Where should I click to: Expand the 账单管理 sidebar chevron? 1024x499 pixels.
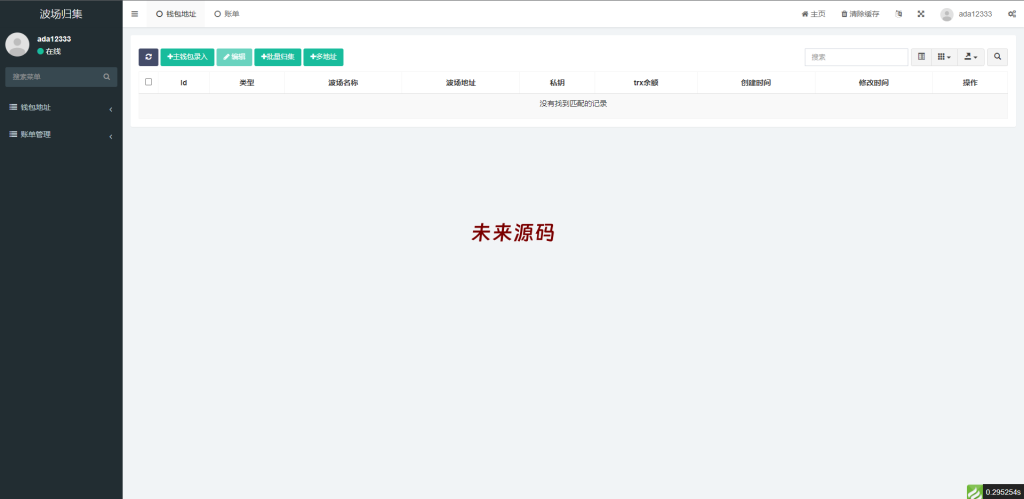[110, 137]
